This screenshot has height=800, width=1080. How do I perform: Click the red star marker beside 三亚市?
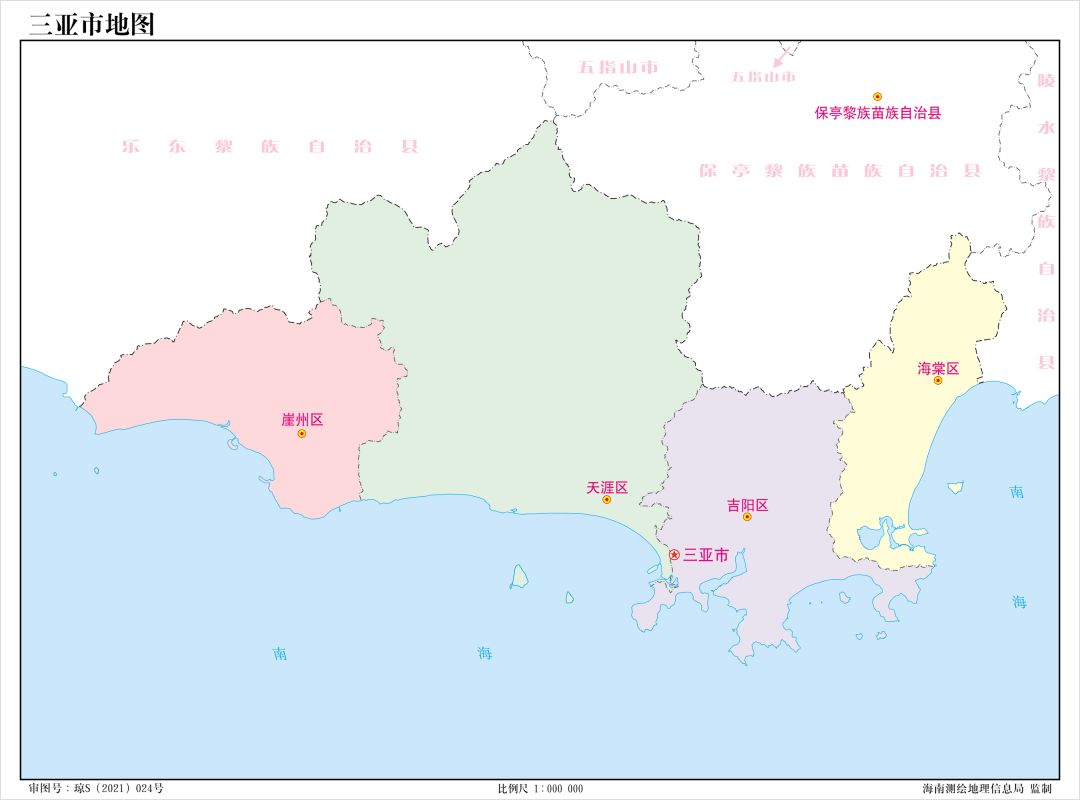[x=674, y=555]
